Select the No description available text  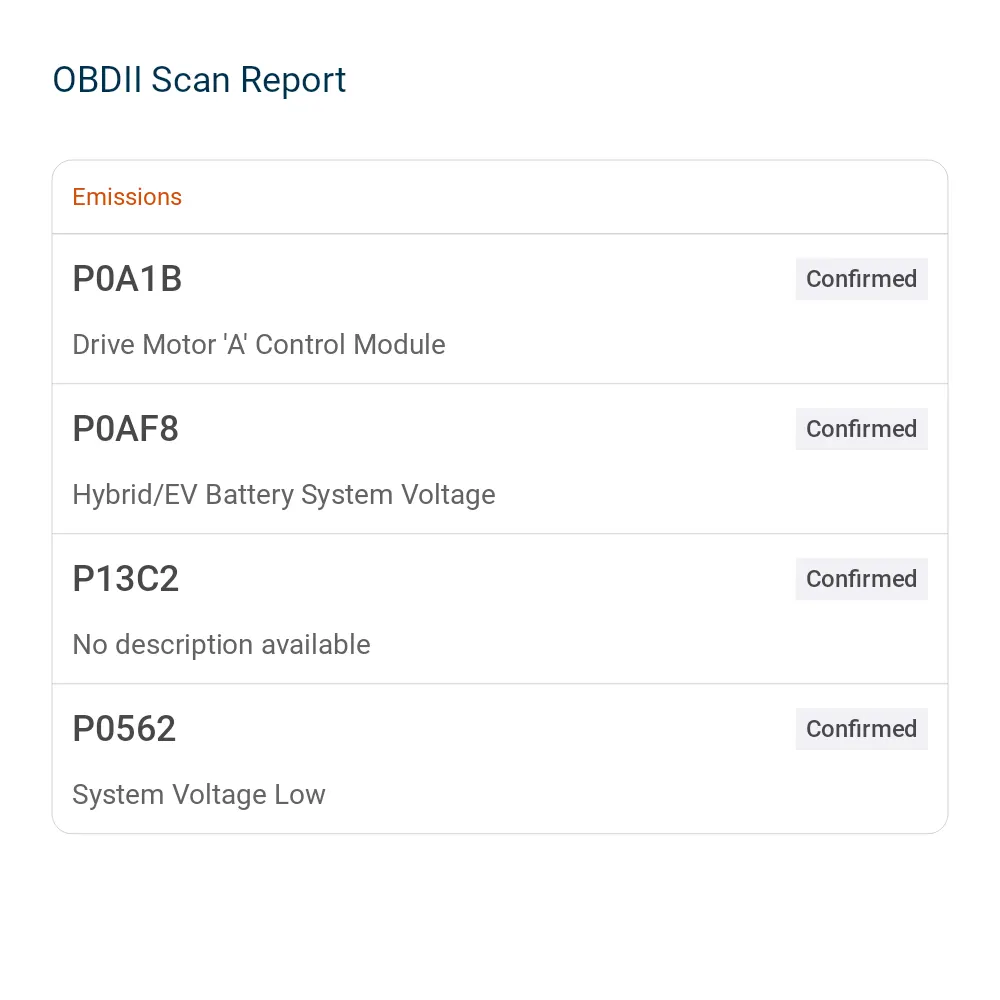coord(221,645)
